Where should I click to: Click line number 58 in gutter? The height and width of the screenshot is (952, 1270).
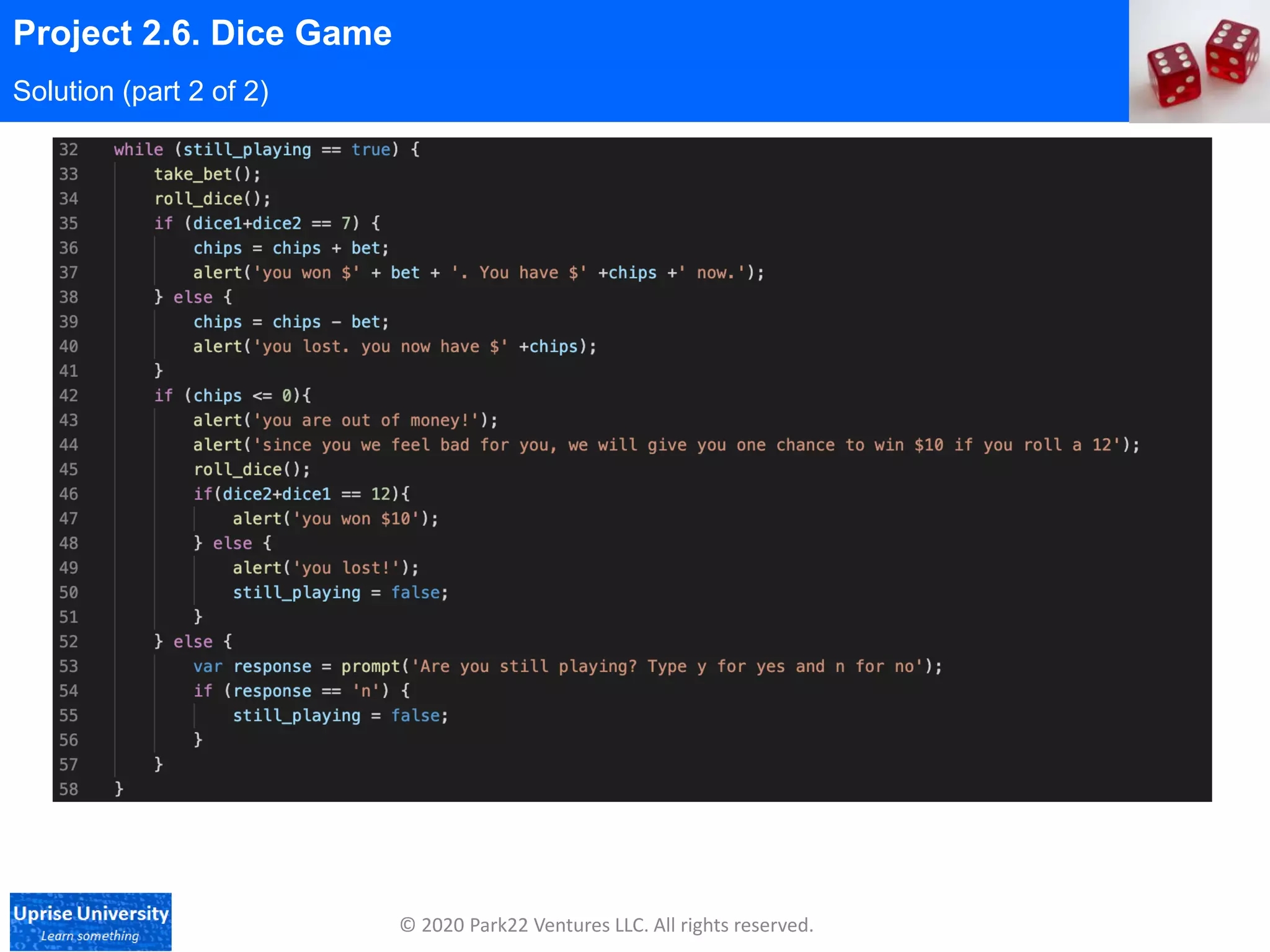tap(69, 789)
